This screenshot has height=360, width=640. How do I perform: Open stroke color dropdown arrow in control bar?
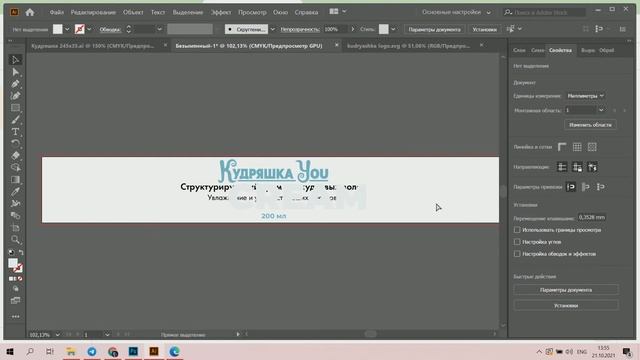click(x=89, y=29)
